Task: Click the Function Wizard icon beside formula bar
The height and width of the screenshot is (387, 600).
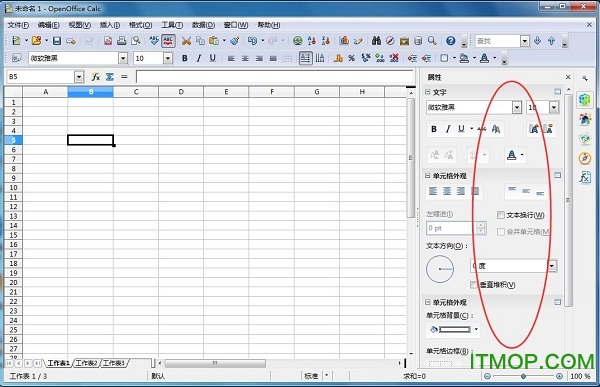Action: 95,77
